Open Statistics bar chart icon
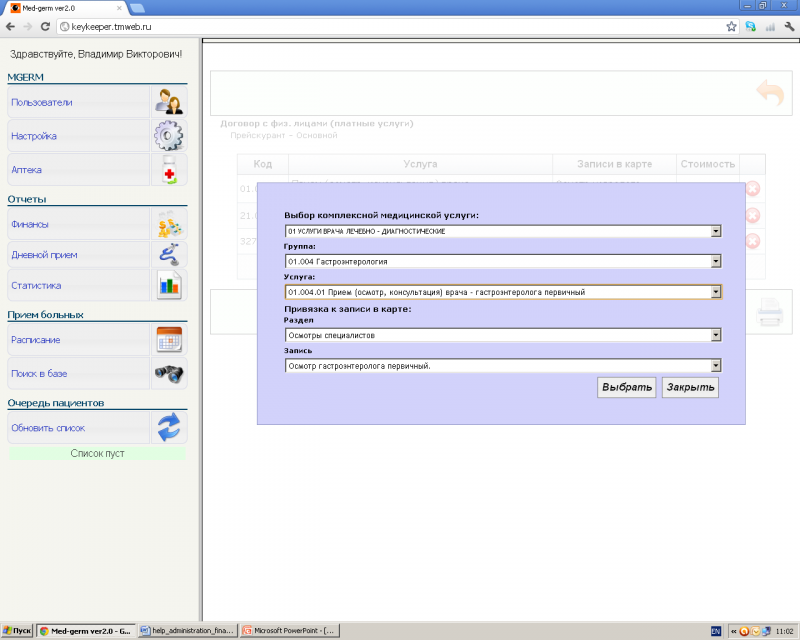The height and width of the screenshot is (640, 800). [x=168, y=285]
